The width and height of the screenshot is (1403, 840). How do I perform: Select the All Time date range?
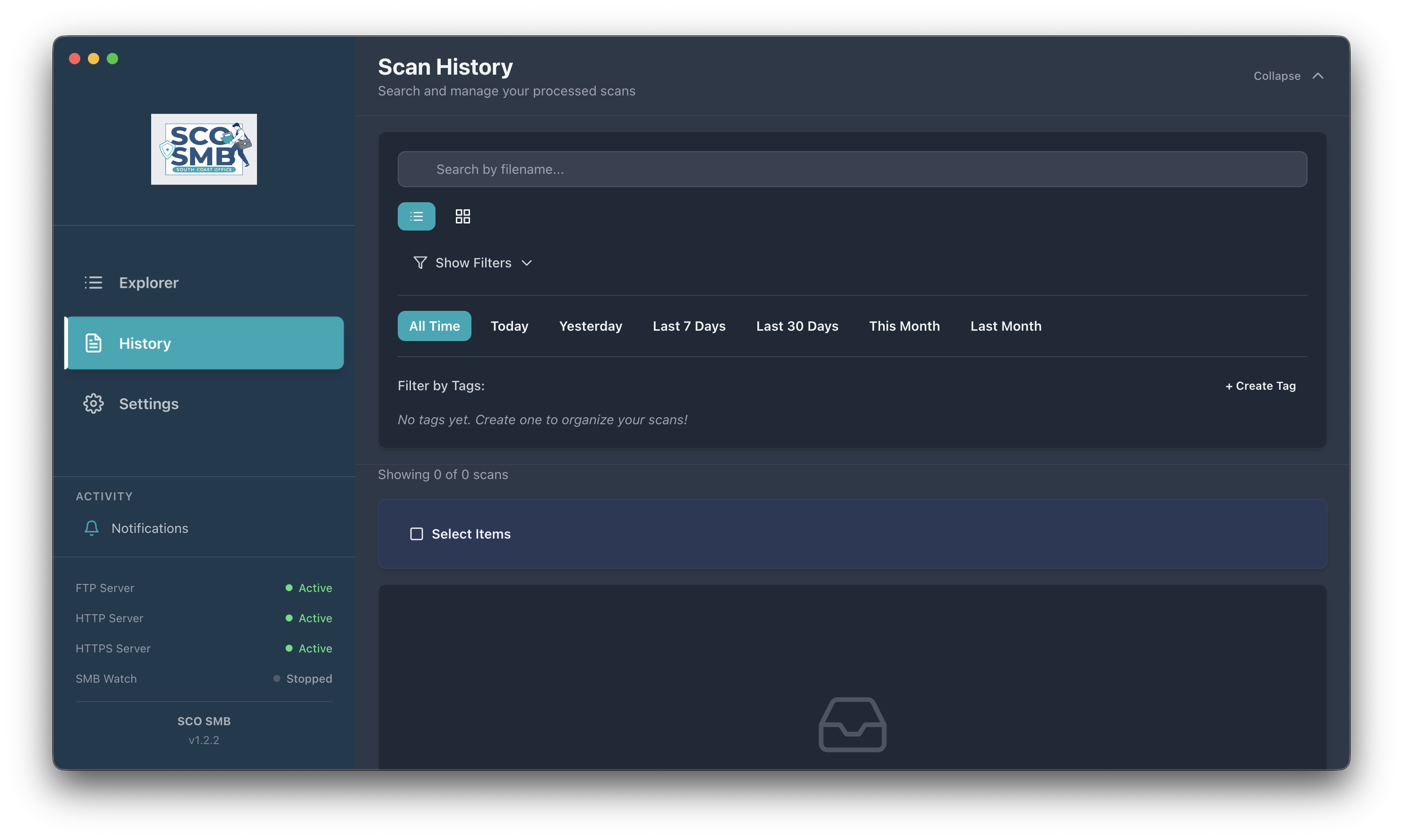[434, 326]
